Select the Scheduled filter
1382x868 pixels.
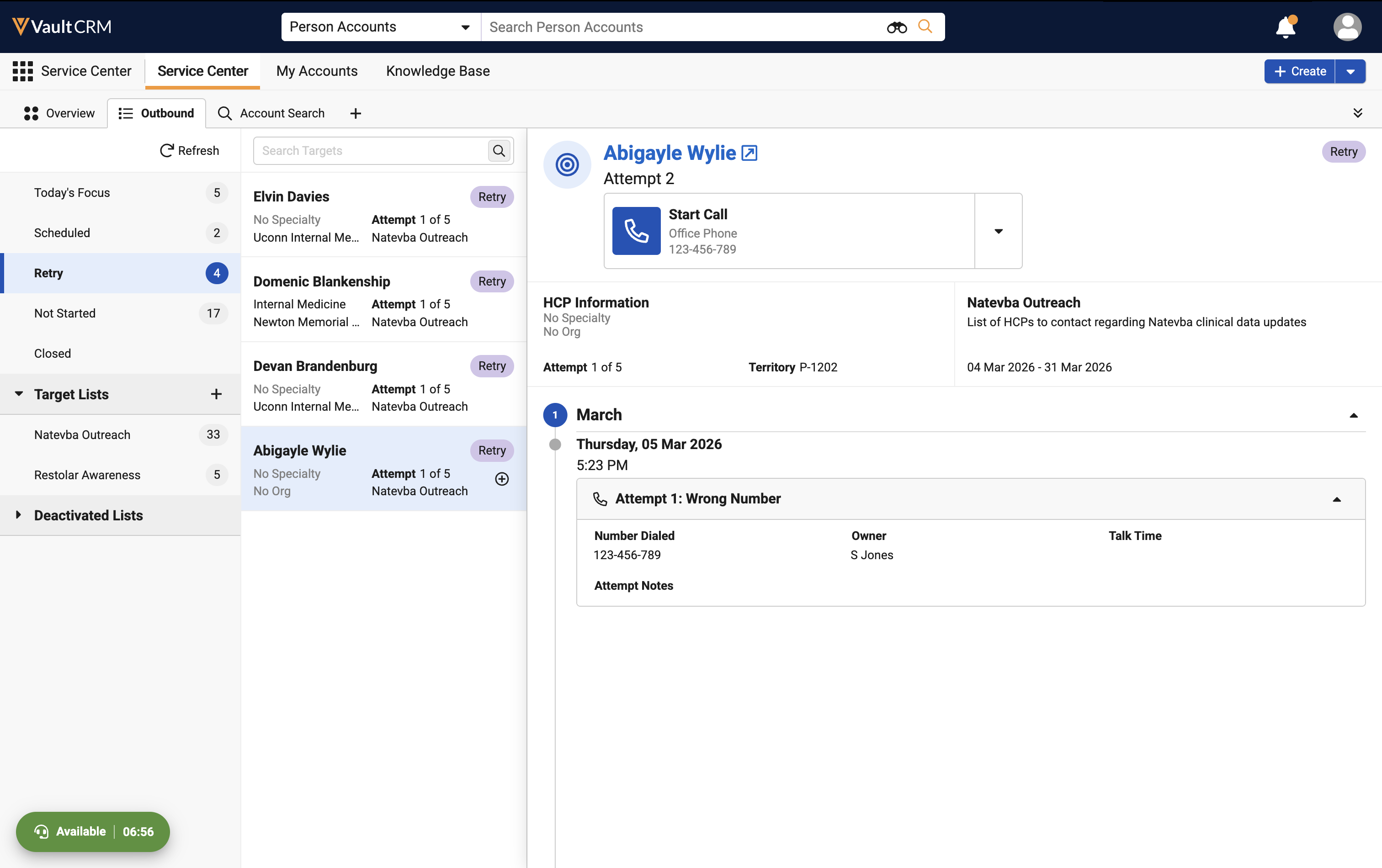tap(120, 233)
